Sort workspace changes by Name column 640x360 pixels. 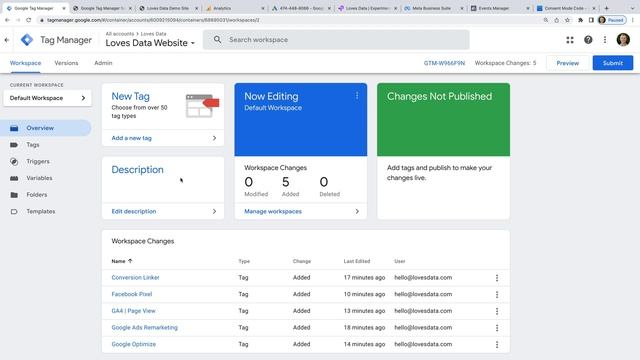coord(122,261)
